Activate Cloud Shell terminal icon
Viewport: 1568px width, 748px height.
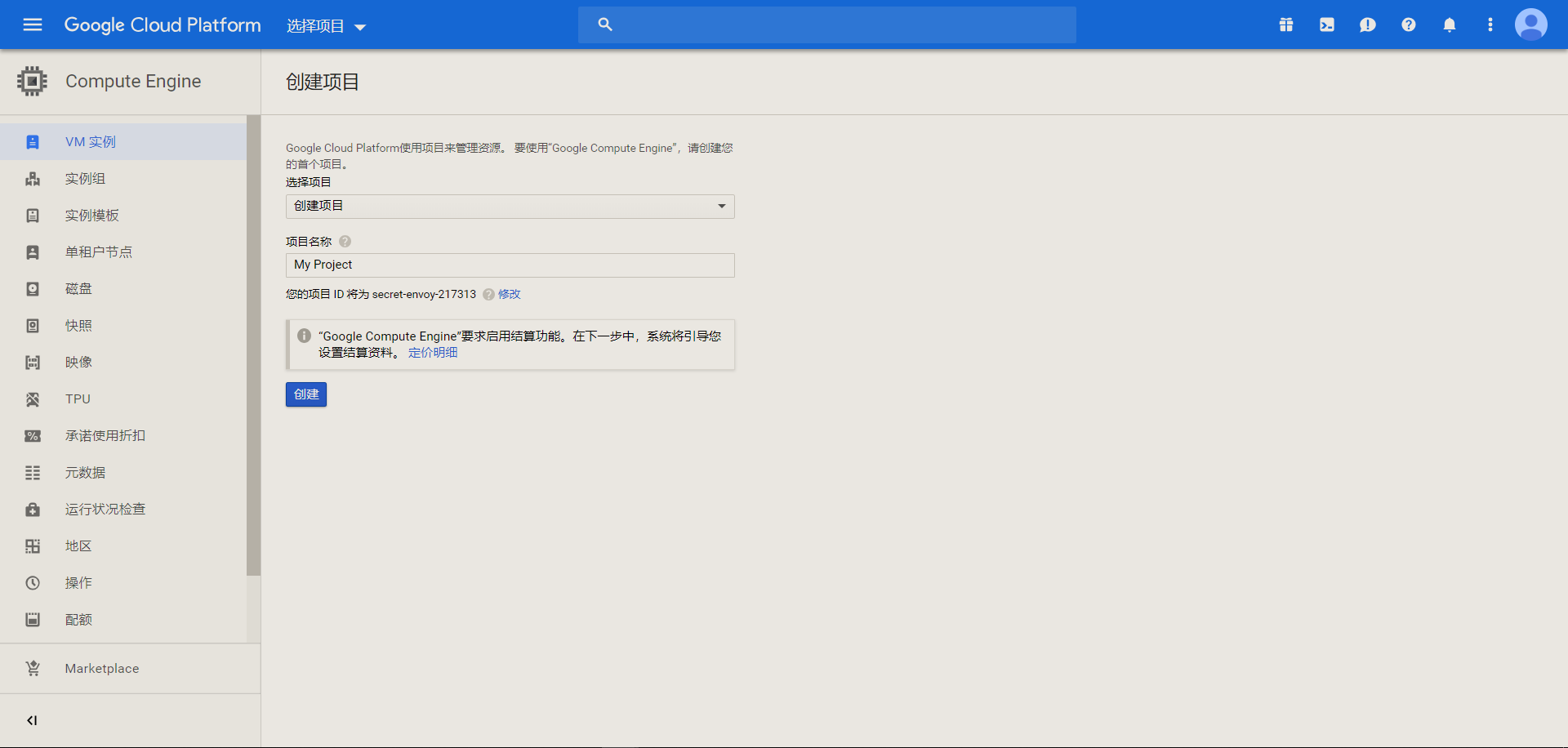coord(1327,24)
